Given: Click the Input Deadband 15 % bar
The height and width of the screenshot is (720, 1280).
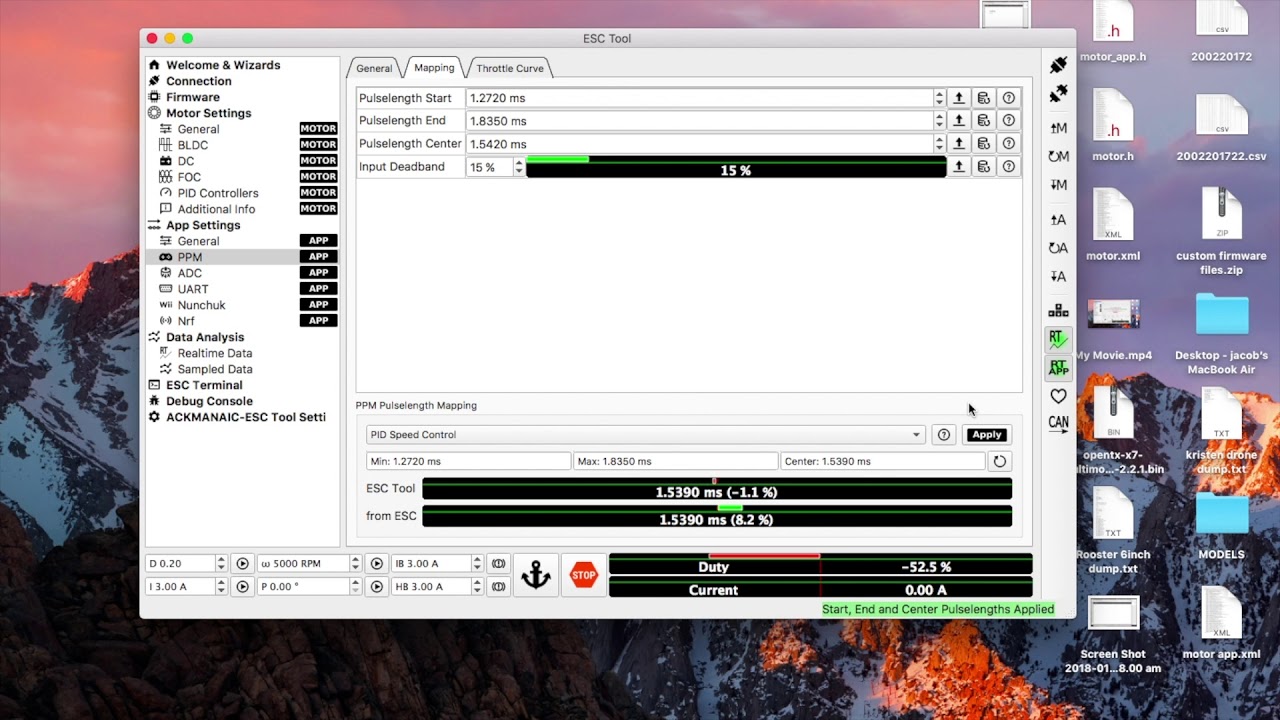Looking at the screenshot, I should click(735, 170).
